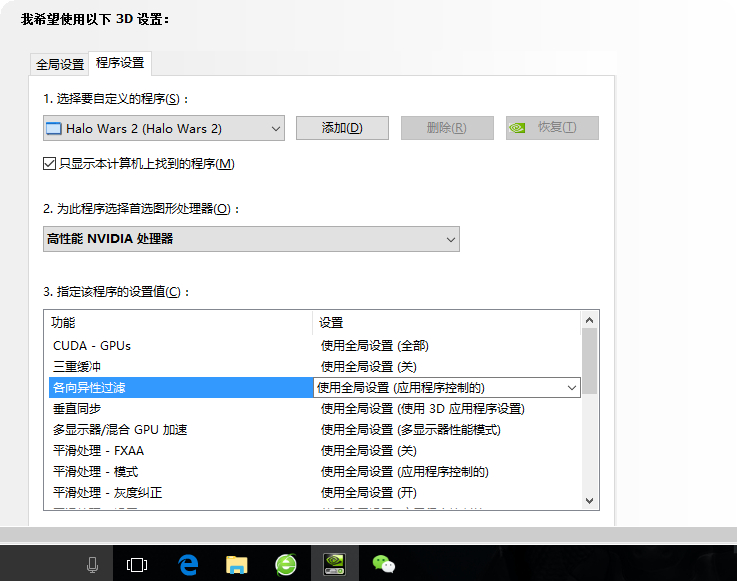
Task: Open the 高性能 NVIDIA 处理器 dropdown
Action: [251, 239]
